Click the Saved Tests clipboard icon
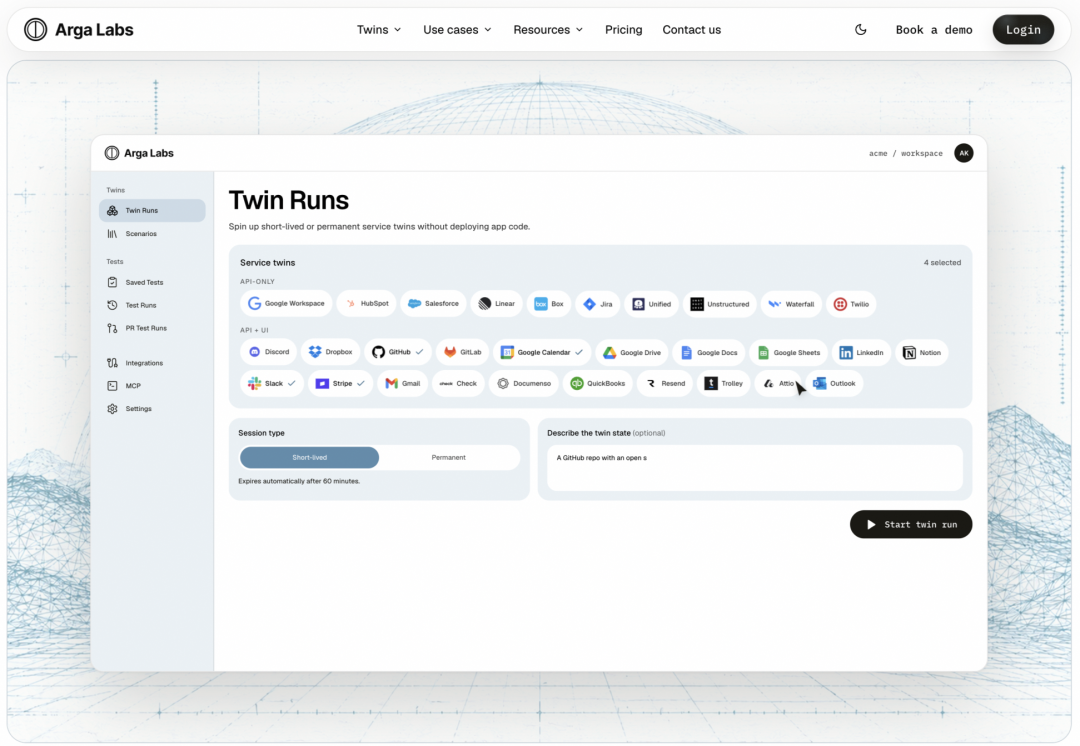The image size is (1080, 746). pos(112,282)
